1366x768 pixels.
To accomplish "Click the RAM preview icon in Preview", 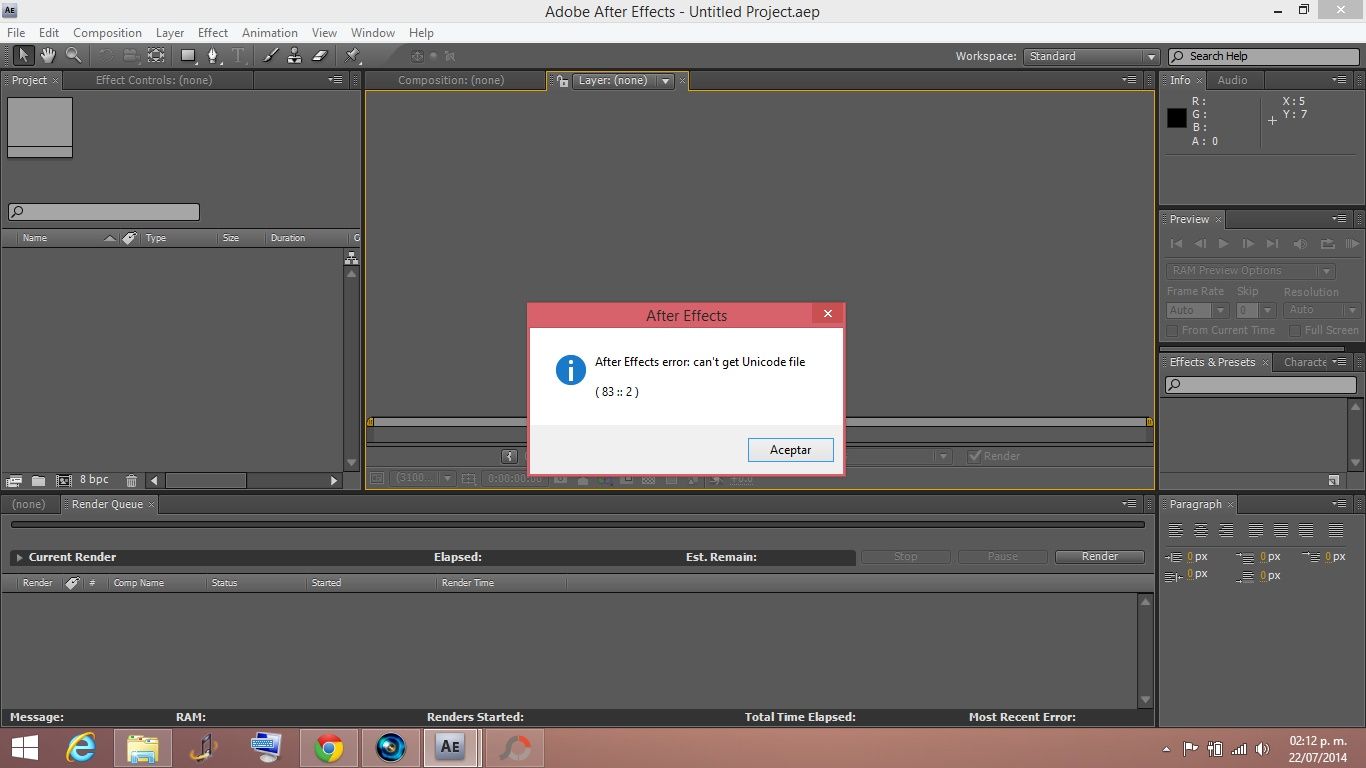I will [1352, 244].
